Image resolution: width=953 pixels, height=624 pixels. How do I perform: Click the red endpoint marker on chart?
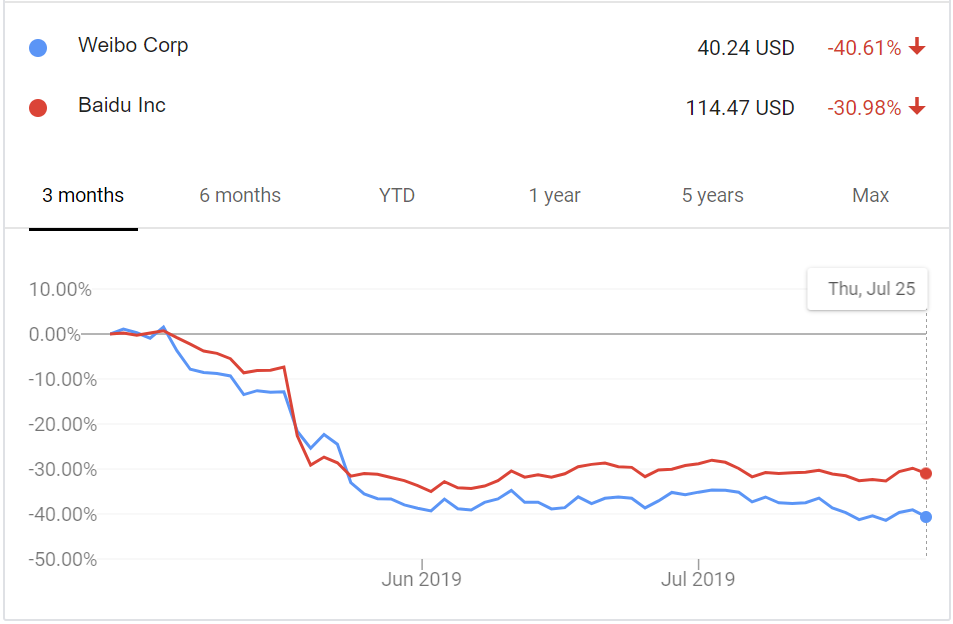click(x=926, y=473)
